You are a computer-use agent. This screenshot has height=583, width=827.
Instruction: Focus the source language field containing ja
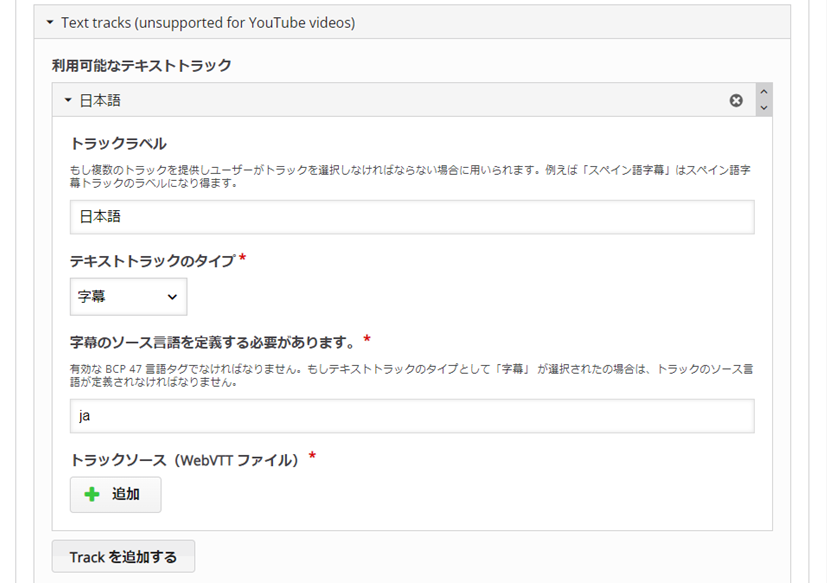[x=412, y=416]
